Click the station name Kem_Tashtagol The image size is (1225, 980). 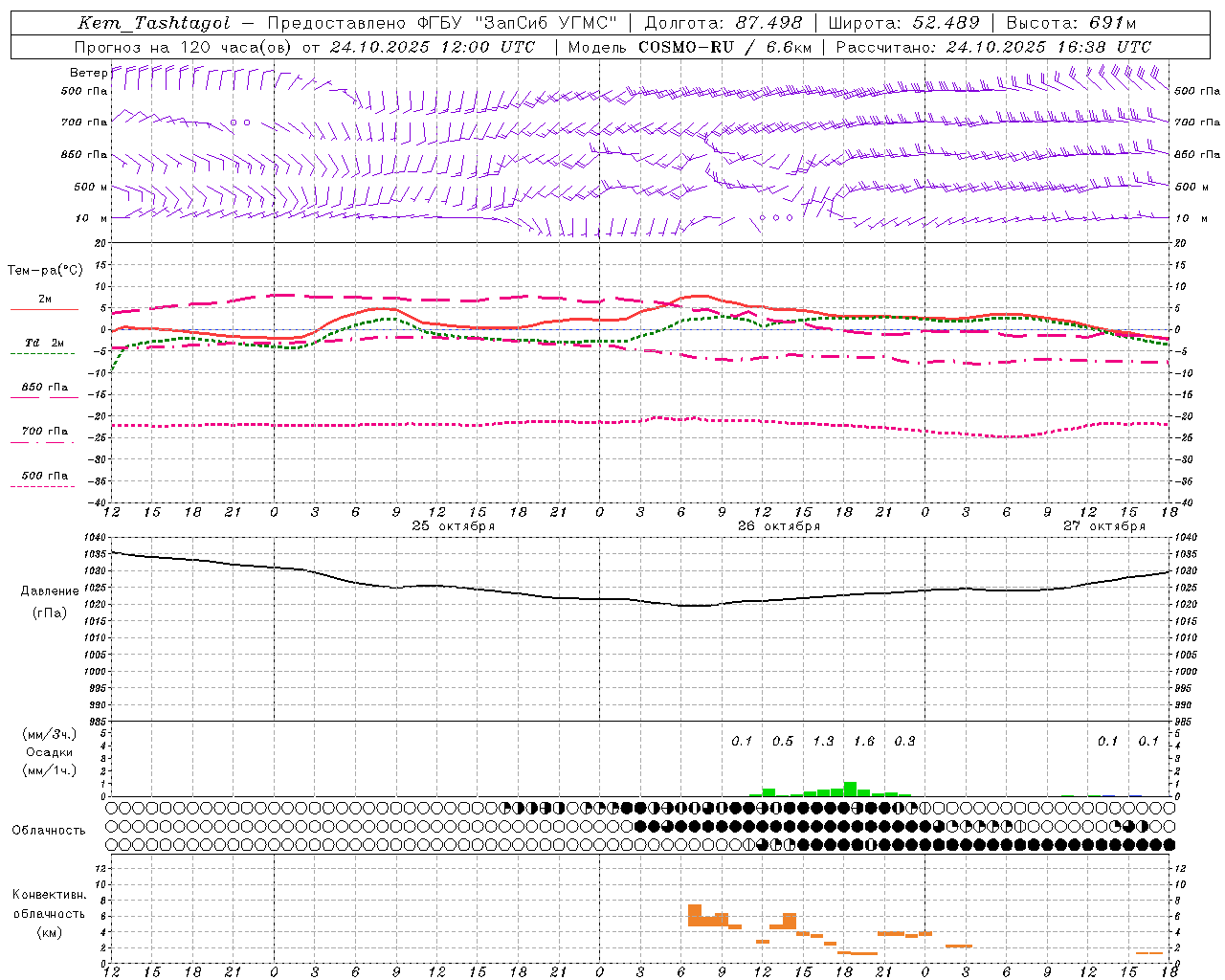point(154,23)
